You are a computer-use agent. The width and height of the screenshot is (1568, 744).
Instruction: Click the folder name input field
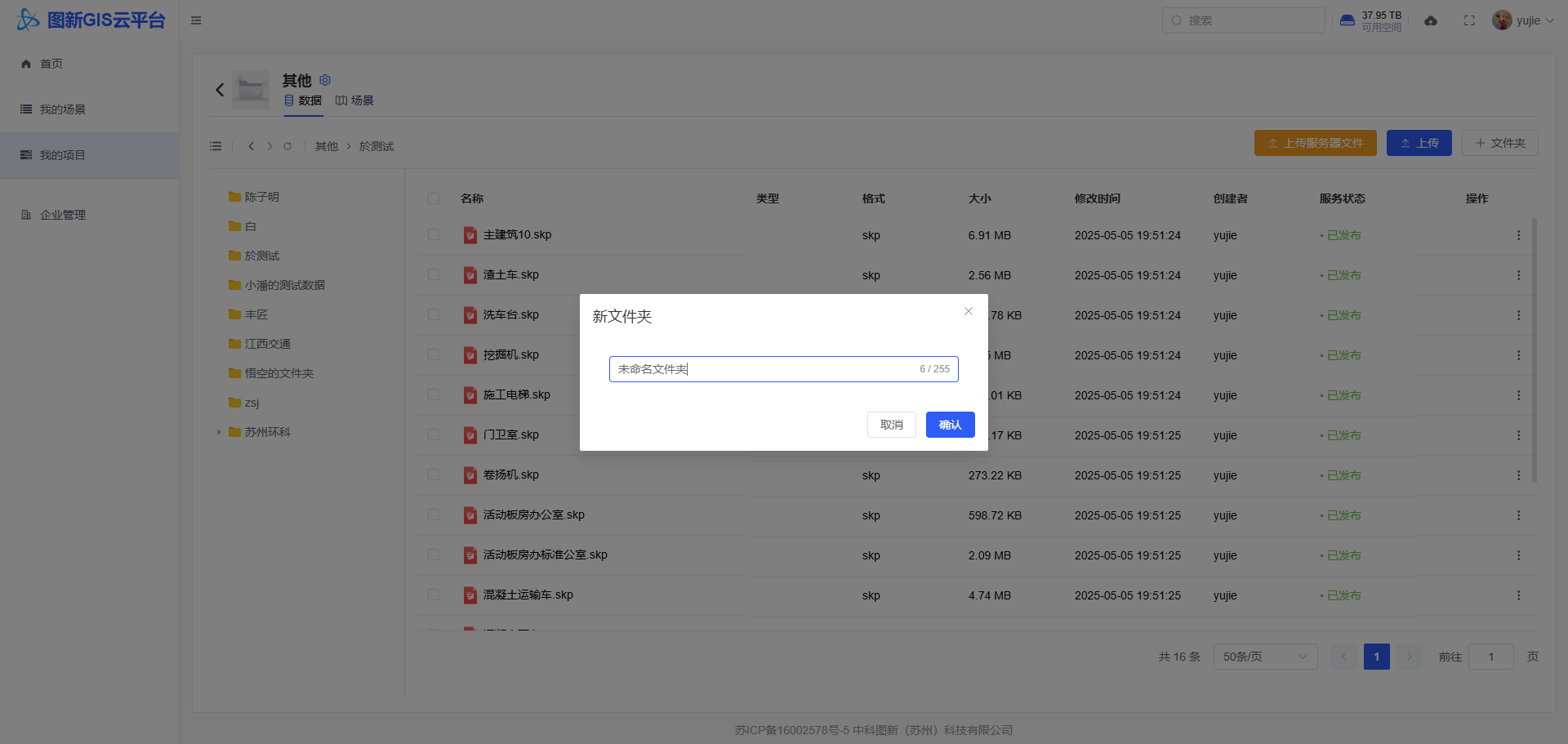click(764, 369)
